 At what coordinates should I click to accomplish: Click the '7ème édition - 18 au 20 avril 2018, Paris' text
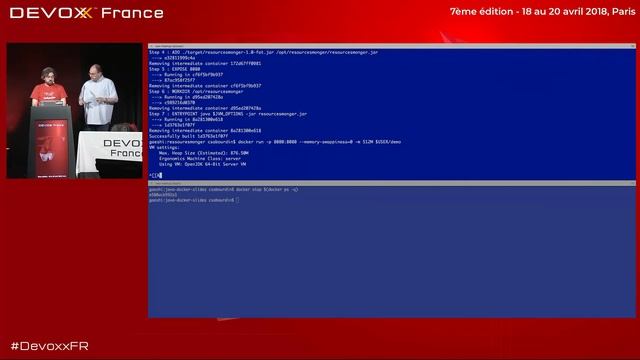pyautogui.click(x=542, y=11)
